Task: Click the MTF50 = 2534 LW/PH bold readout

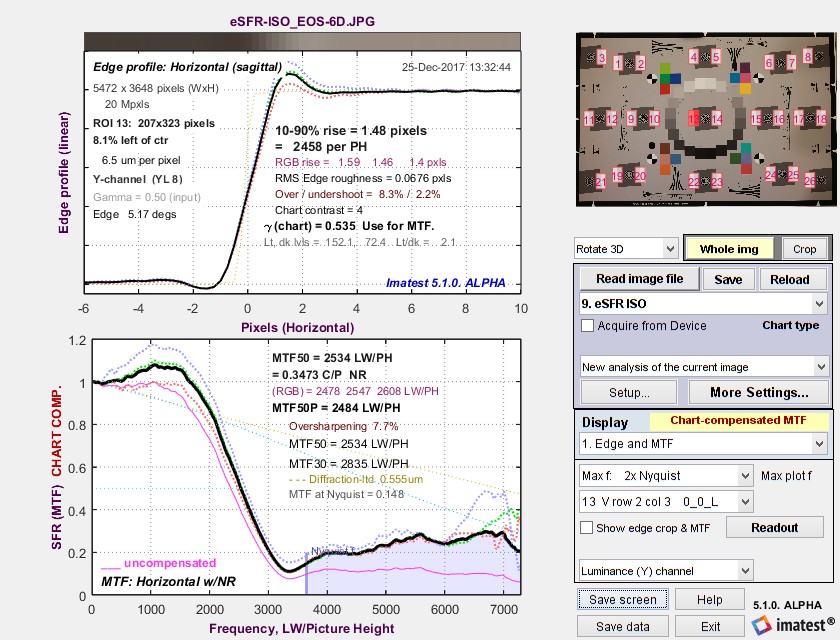Action: pos(332,357)
